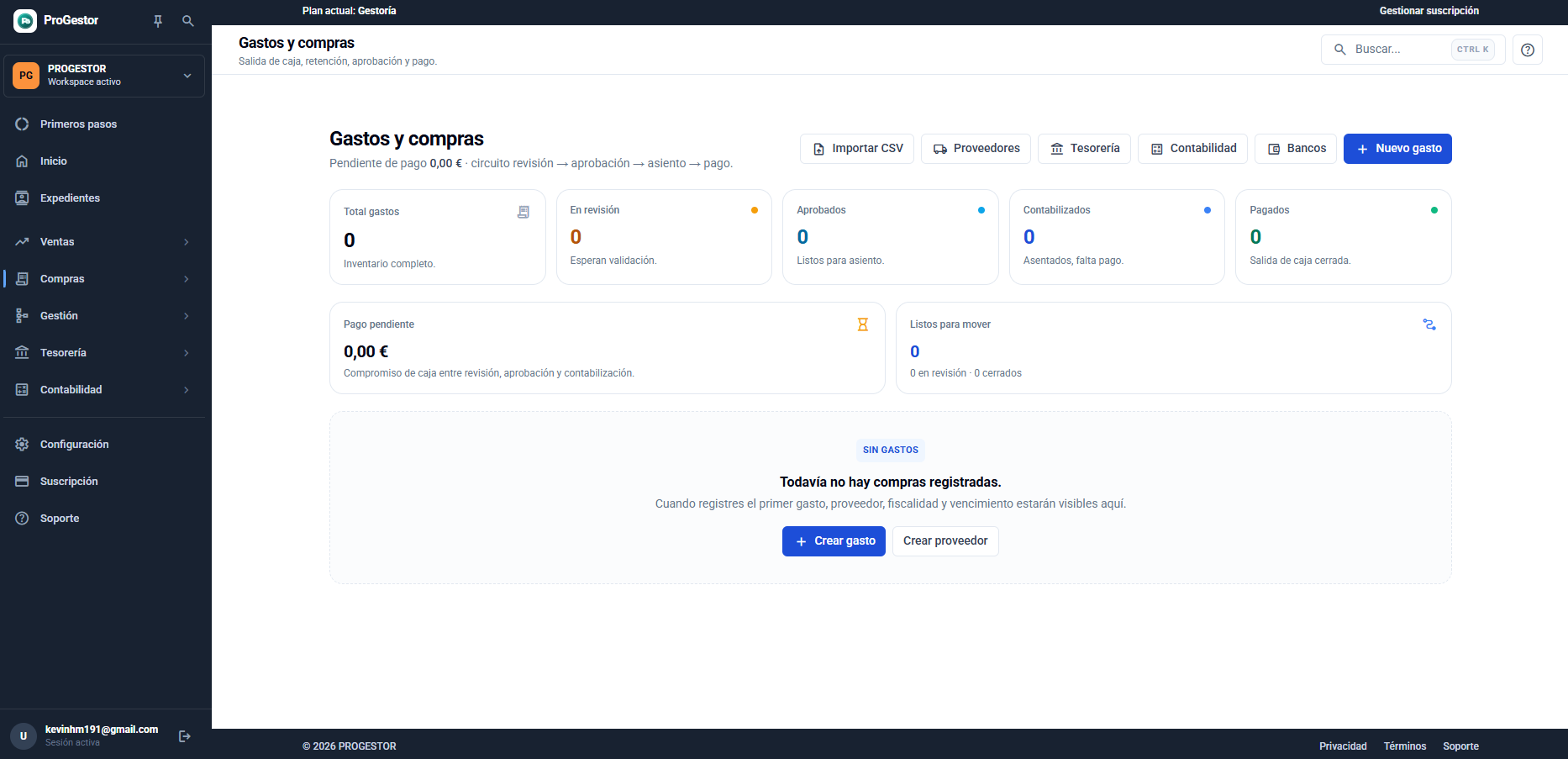Click the PG workspace avatar
This screenshot has width=1568, height=759.
click(x=26, y=76)
